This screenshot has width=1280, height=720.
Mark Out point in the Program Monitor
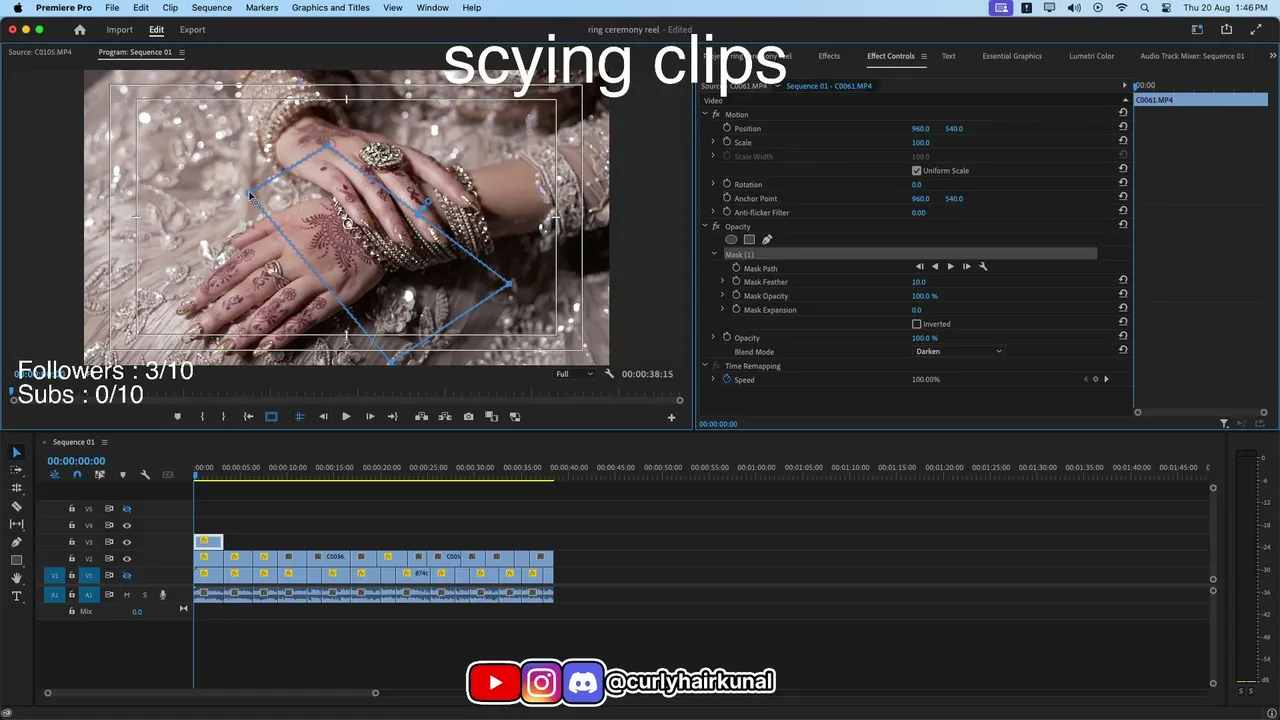[223, 417]
